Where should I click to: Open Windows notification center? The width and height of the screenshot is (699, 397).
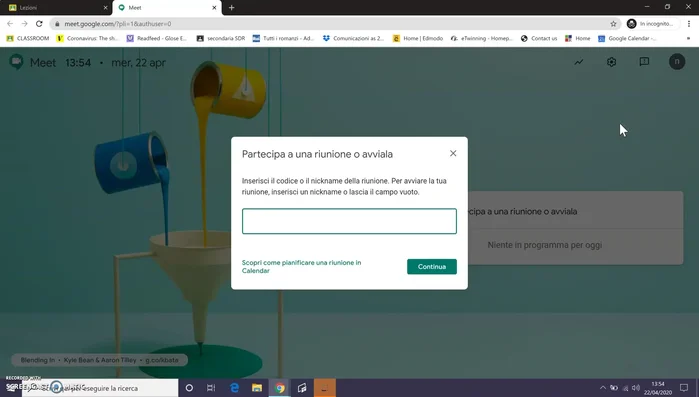click(684, 388)
